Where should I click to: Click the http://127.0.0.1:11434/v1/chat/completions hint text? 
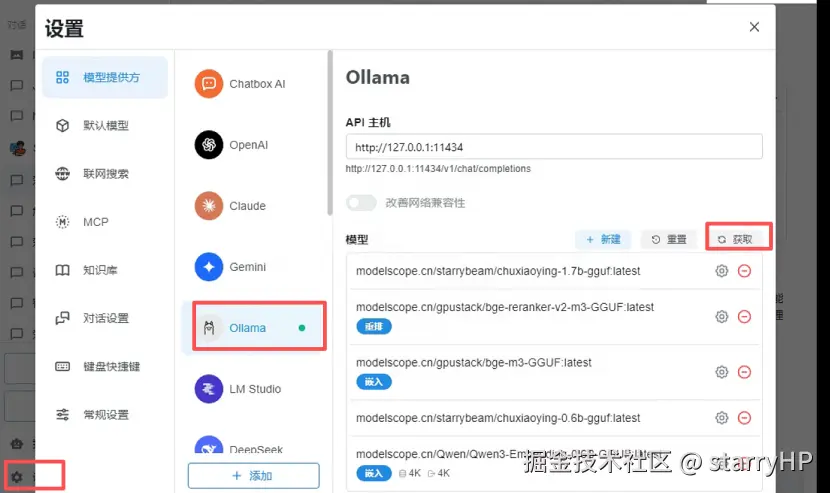coord(438,169)
